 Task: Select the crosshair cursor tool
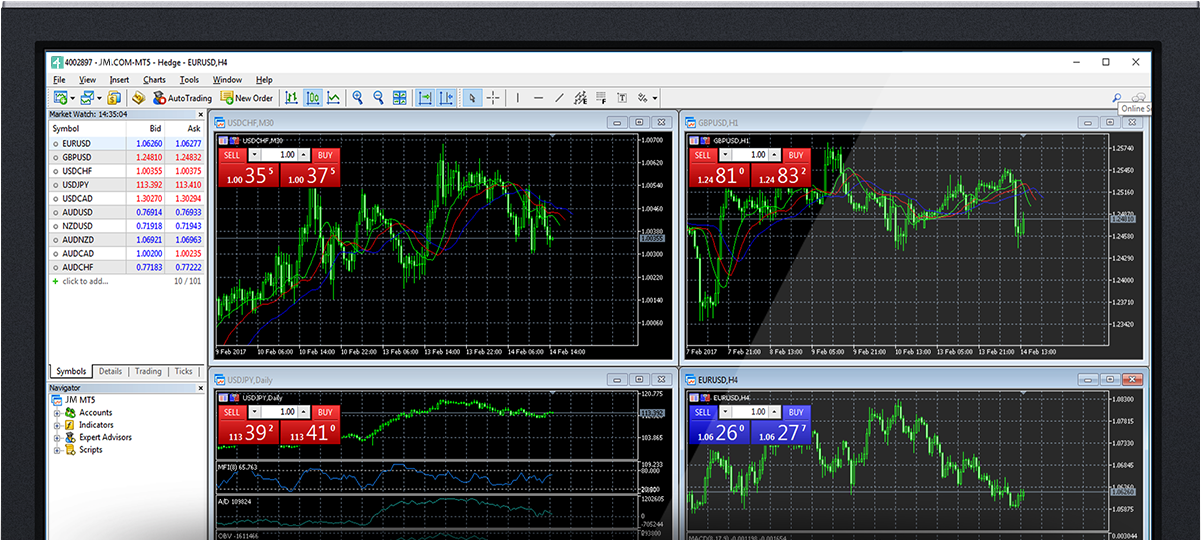click(x=493, y=98)
